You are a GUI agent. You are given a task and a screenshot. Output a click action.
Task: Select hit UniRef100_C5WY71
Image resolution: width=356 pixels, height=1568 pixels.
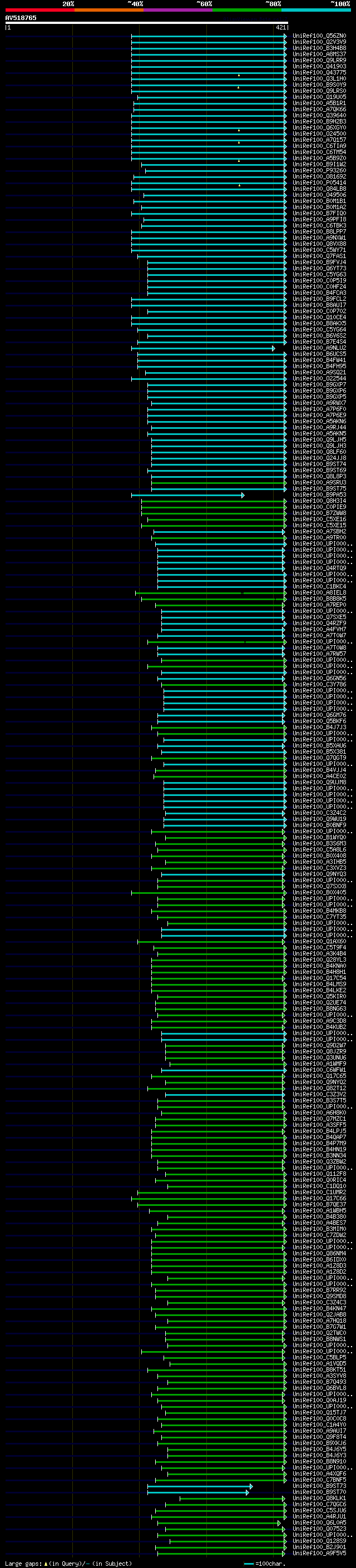[319, 250]
